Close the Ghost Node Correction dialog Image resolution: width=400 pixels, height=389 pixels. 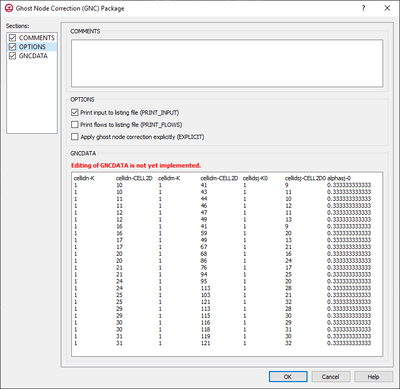point(387,8)
